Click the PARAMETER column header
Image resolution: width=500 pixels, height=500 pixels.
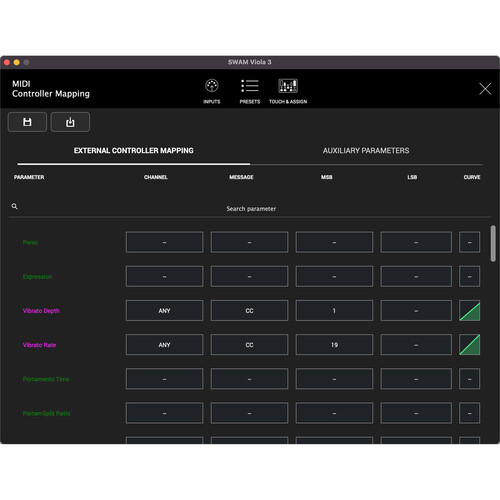tap(29, 177)
